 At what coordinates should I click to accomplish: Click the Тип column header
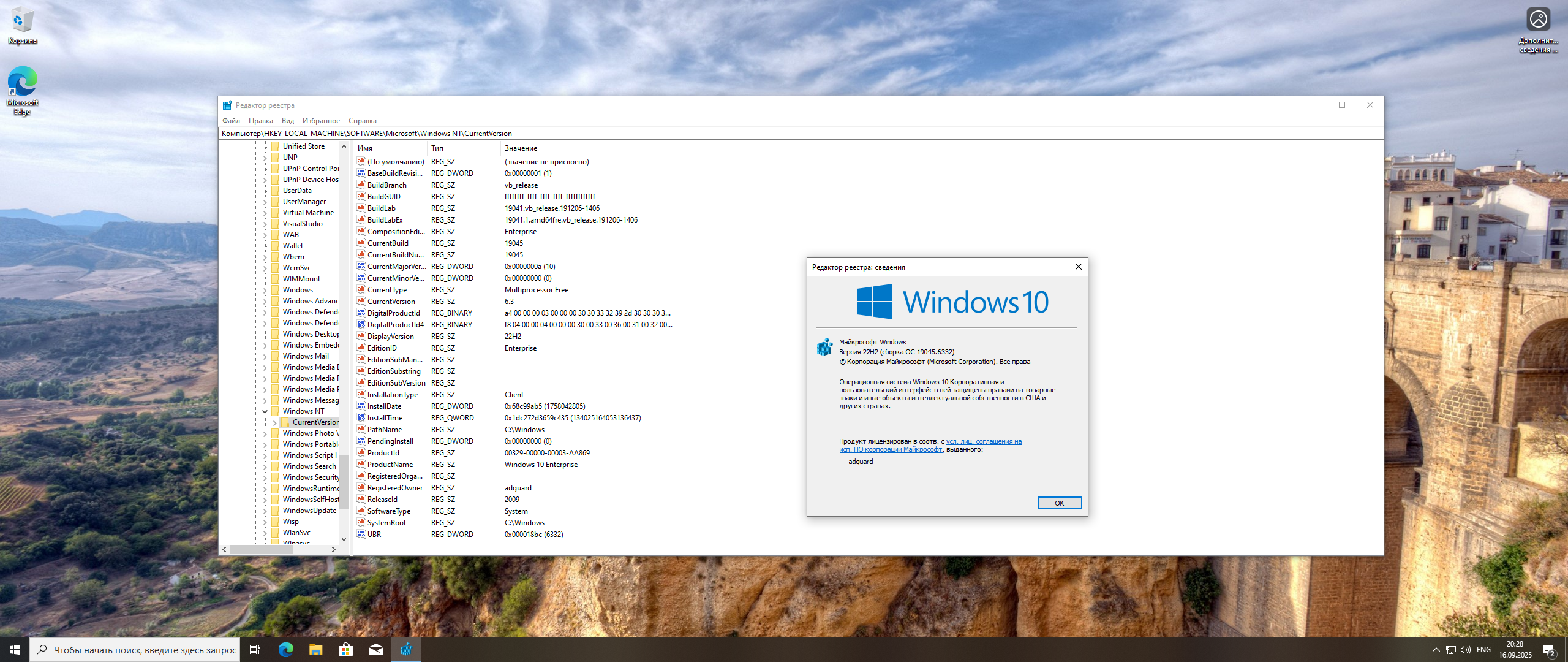tap(464, 148)
